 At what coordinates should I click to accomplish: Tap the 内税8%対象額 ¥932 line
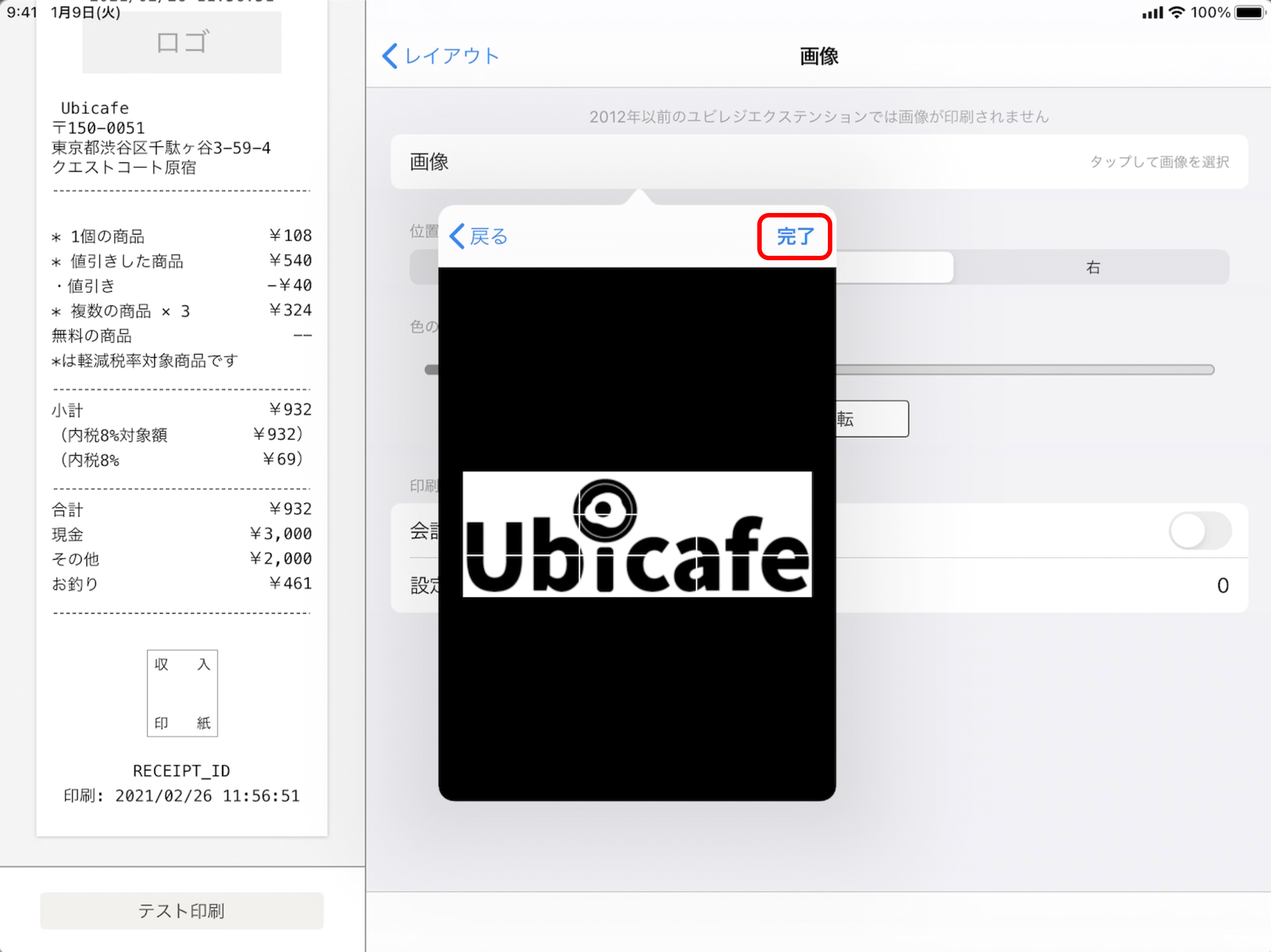[182, 434]
